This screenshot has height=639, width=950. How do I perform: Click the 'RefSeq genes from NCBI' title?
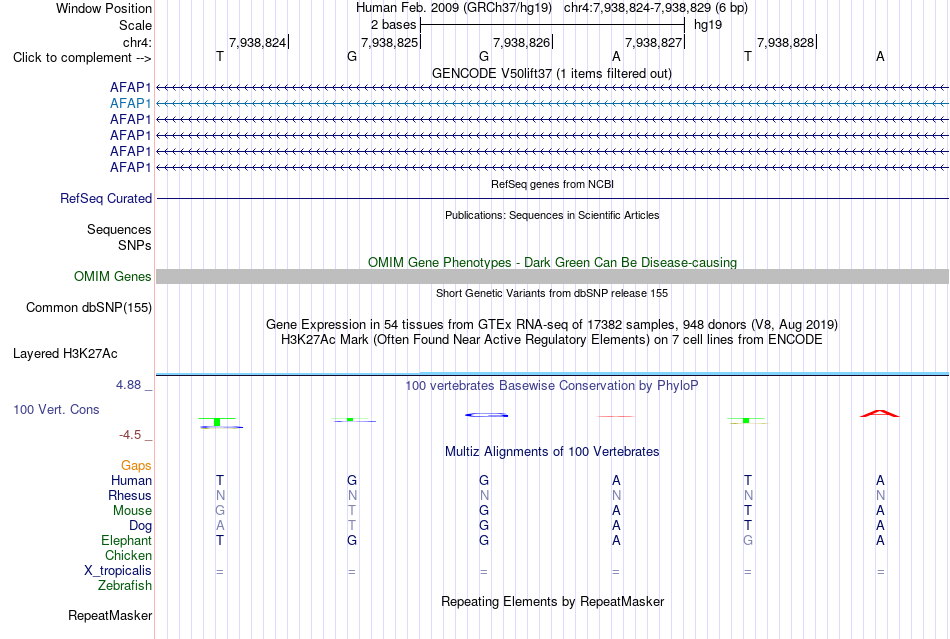[552, 184]
